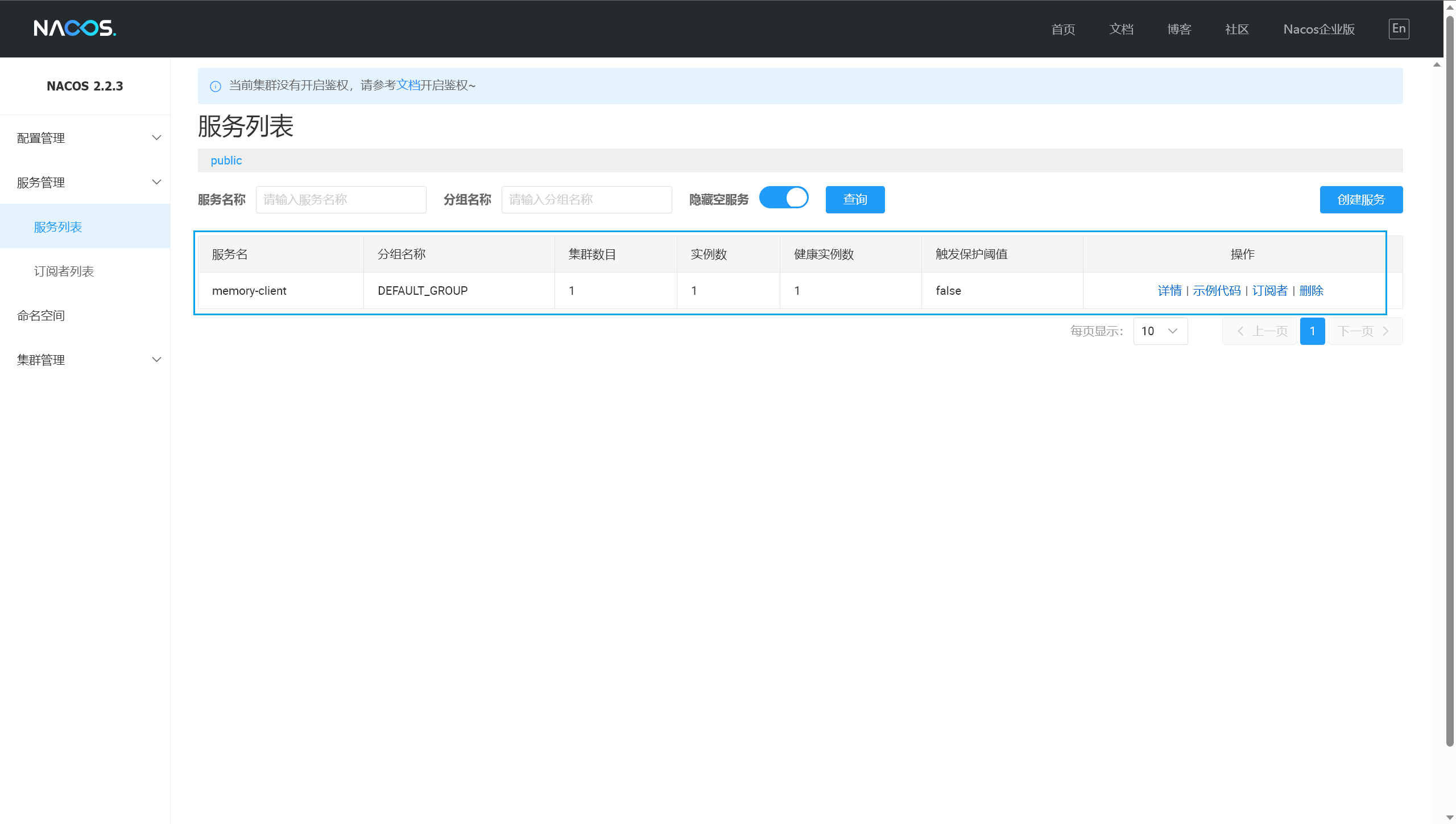This screenshot has height=824, width=1456.
Task: Click the NACOS 2.2.3 version label
Action: [x=85, y=86]
